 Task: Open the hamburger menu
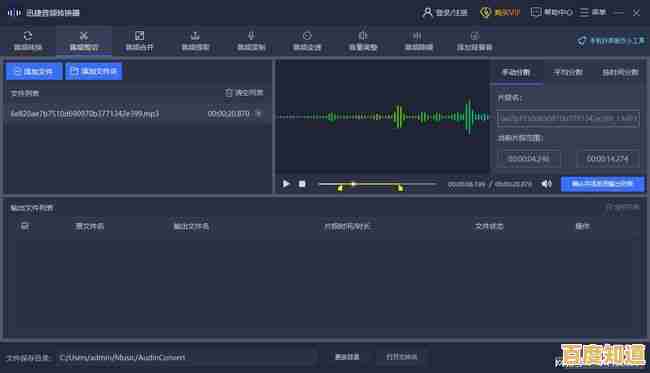pyautogui.click(x=593, y=12)
